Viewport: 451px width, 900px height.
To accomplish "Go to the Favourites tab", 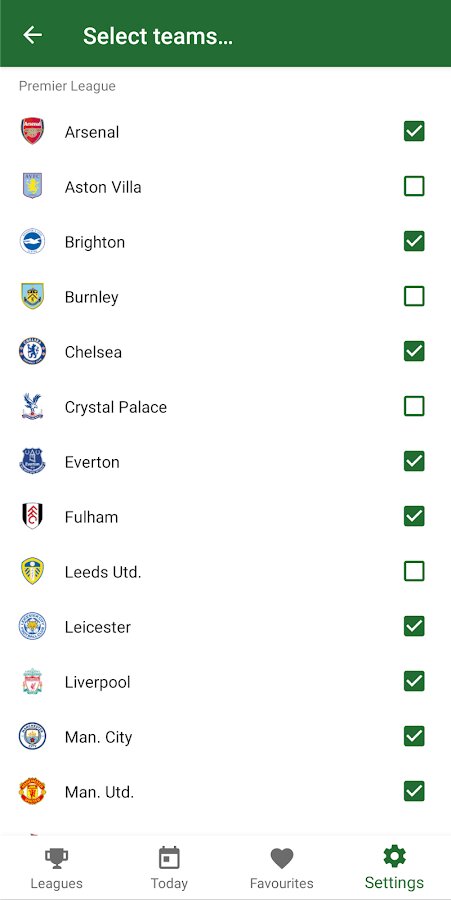I will pyautogui.click(x=282, y=868).
